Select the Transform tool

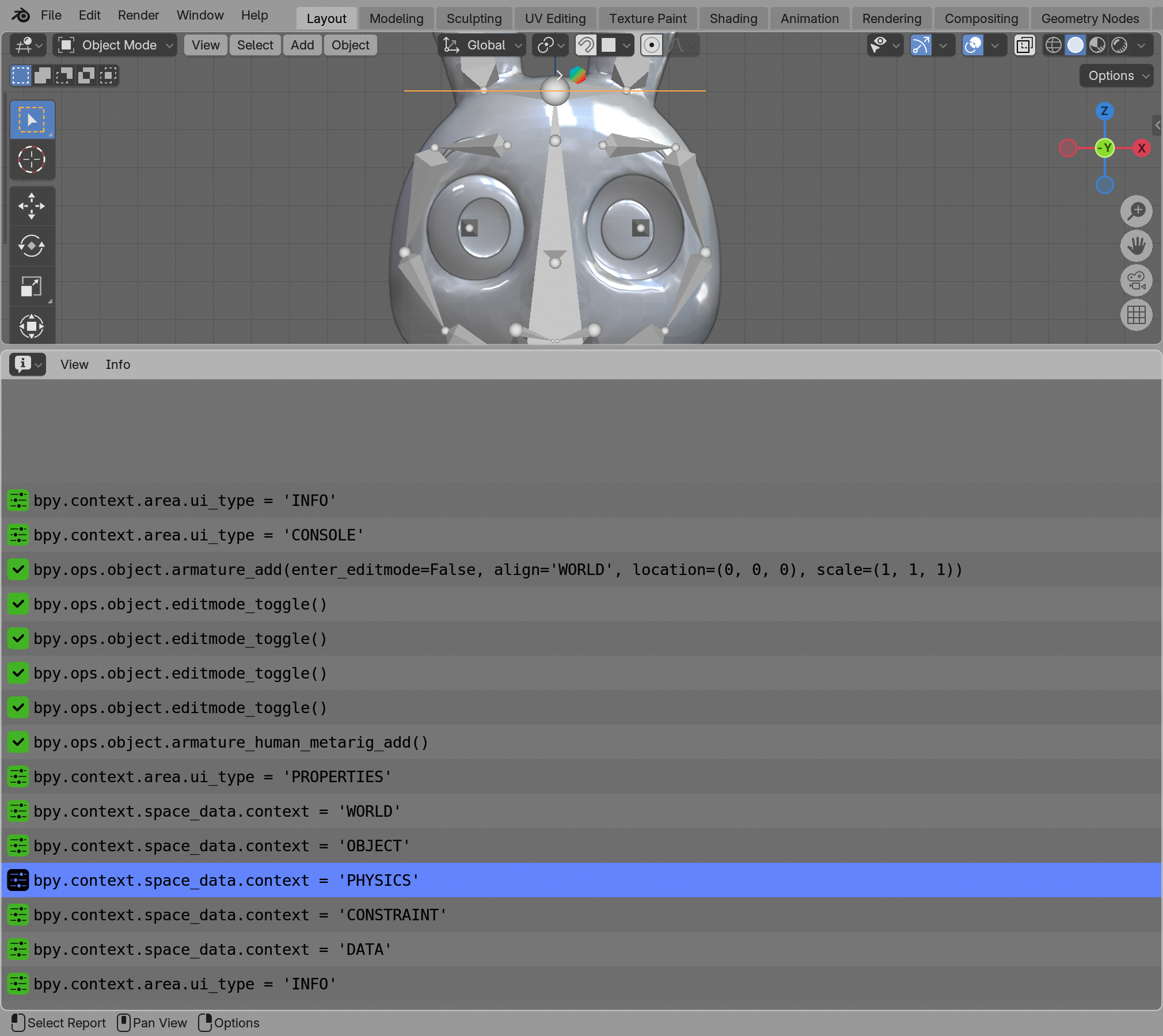click(32, 326)
